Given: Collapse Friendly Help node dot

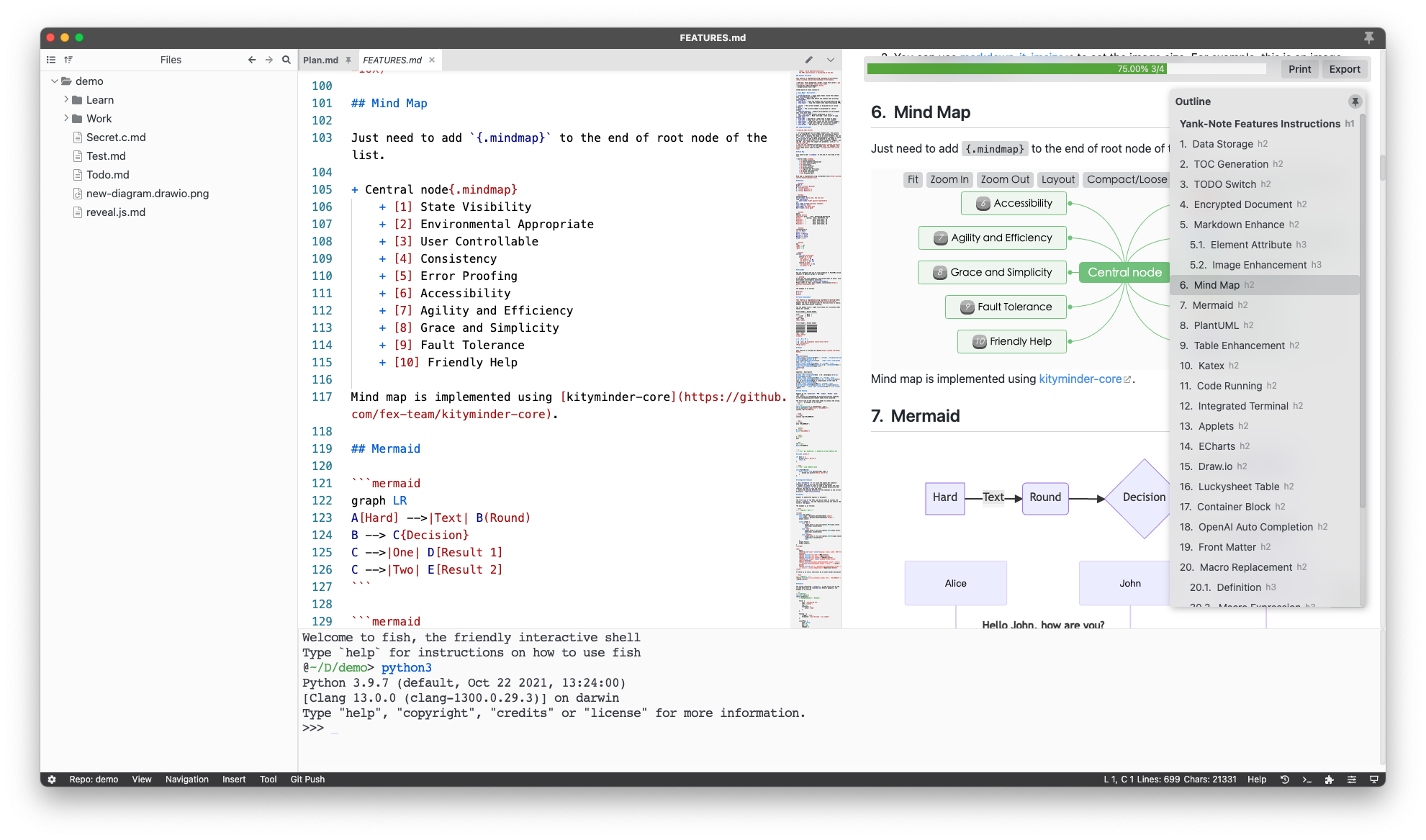Looking at the screenshot, I should pos(1070,341).
